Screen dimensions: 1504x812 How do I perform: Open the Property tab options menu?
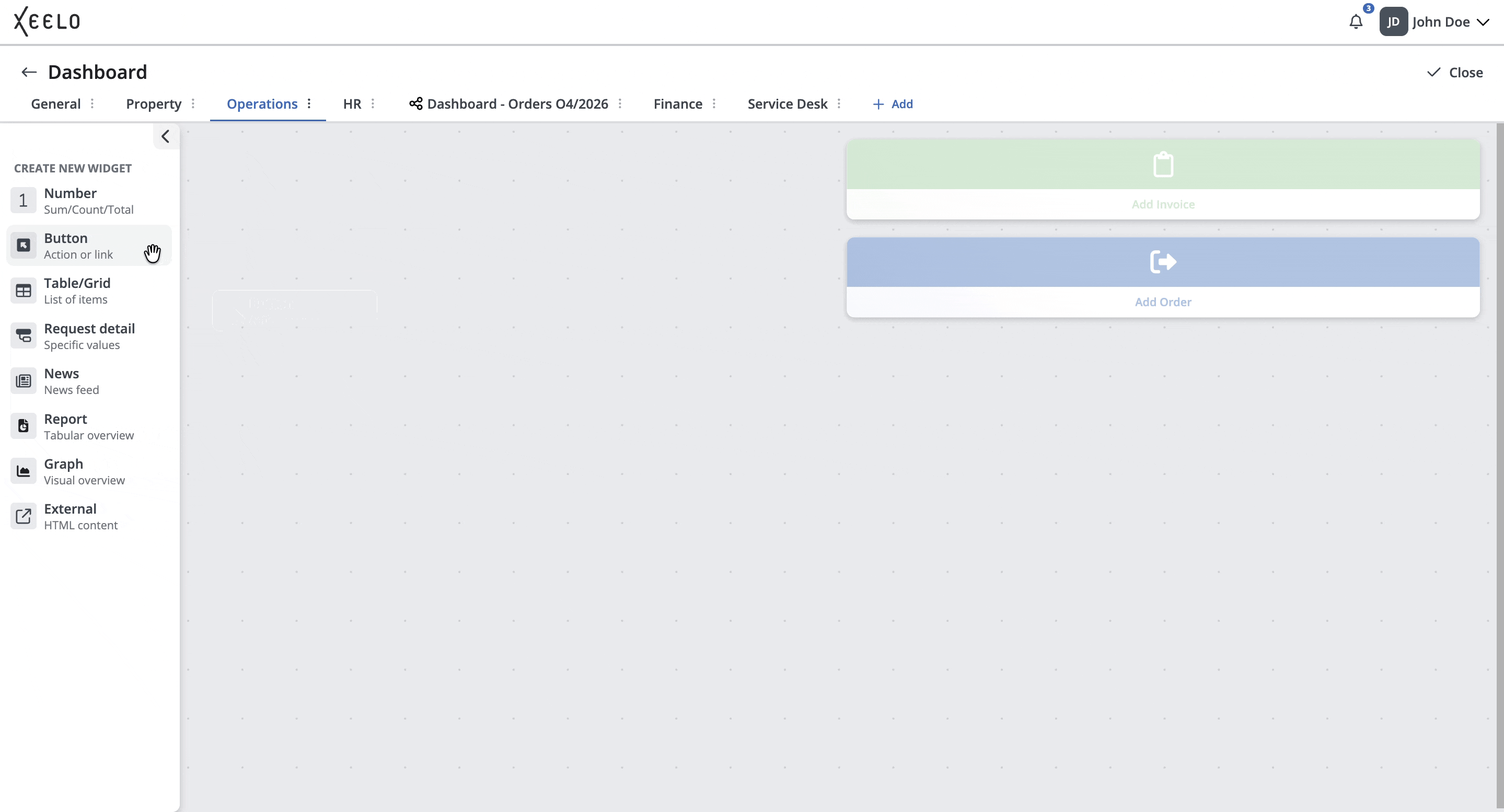click(x=193, y=104)
